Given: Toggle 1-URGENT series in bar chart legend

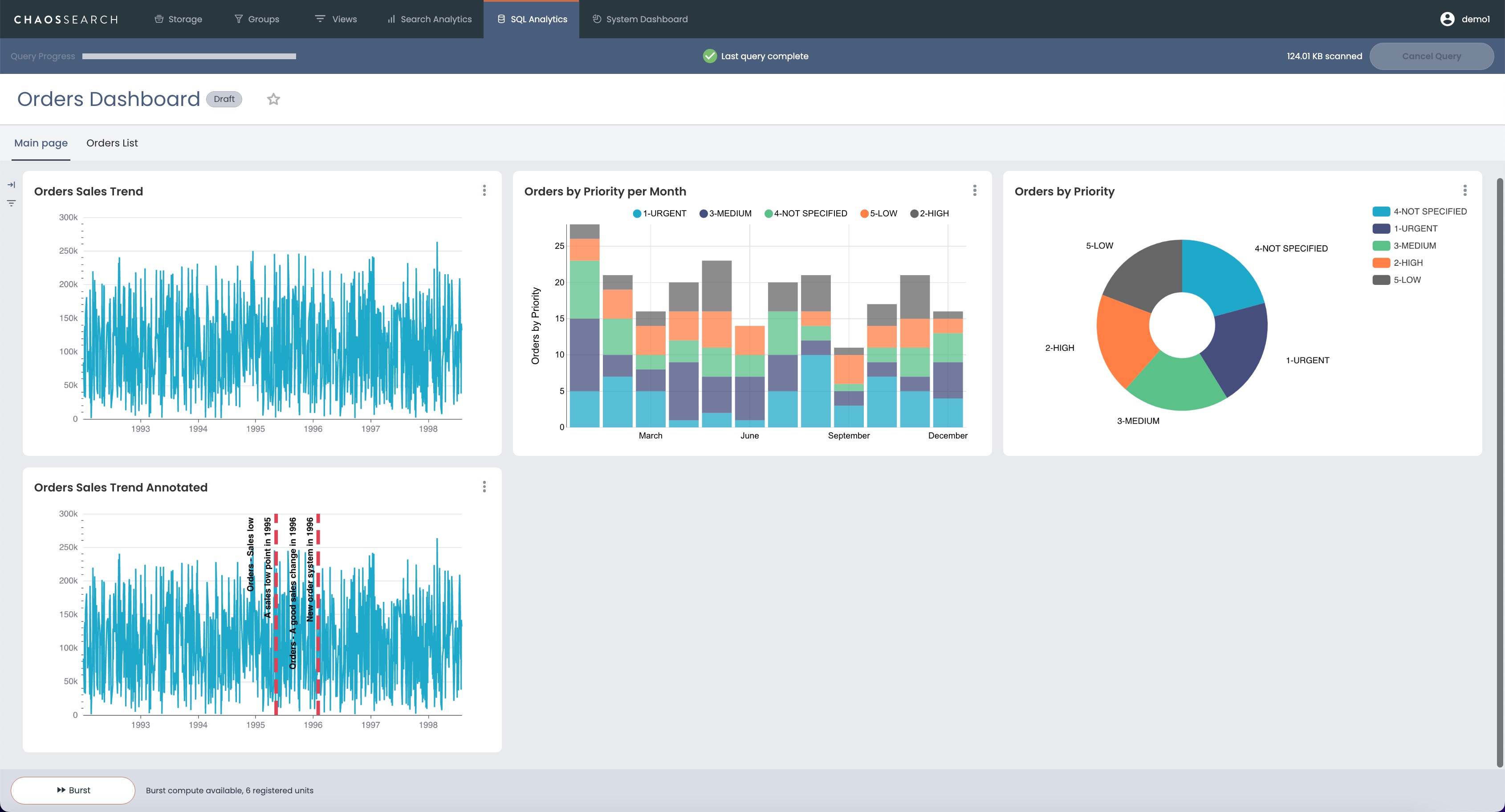Looking at the screenshot, I should (659, 214).
